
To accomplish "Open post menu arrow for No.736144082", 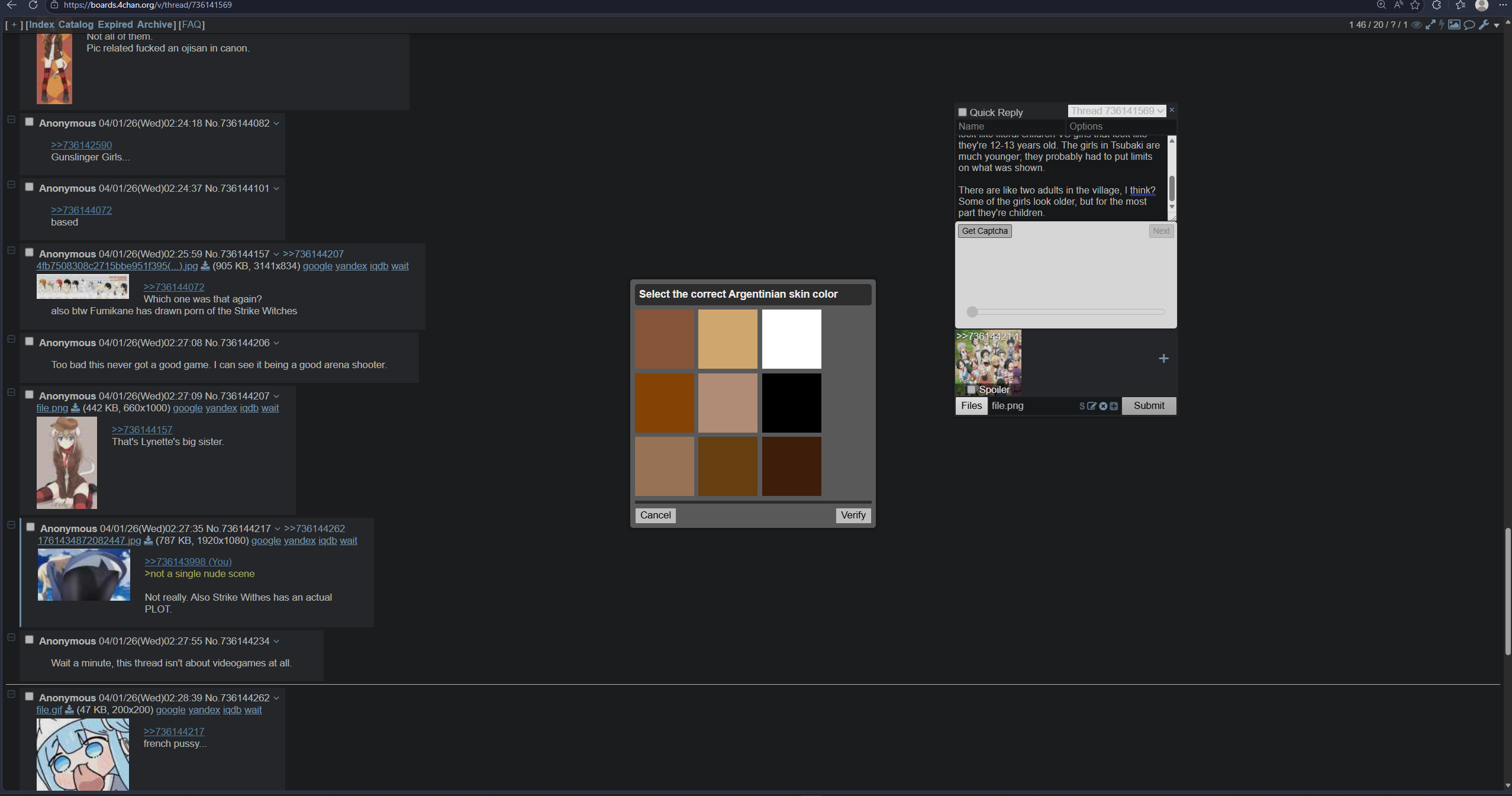I will (x=276, y=124).
